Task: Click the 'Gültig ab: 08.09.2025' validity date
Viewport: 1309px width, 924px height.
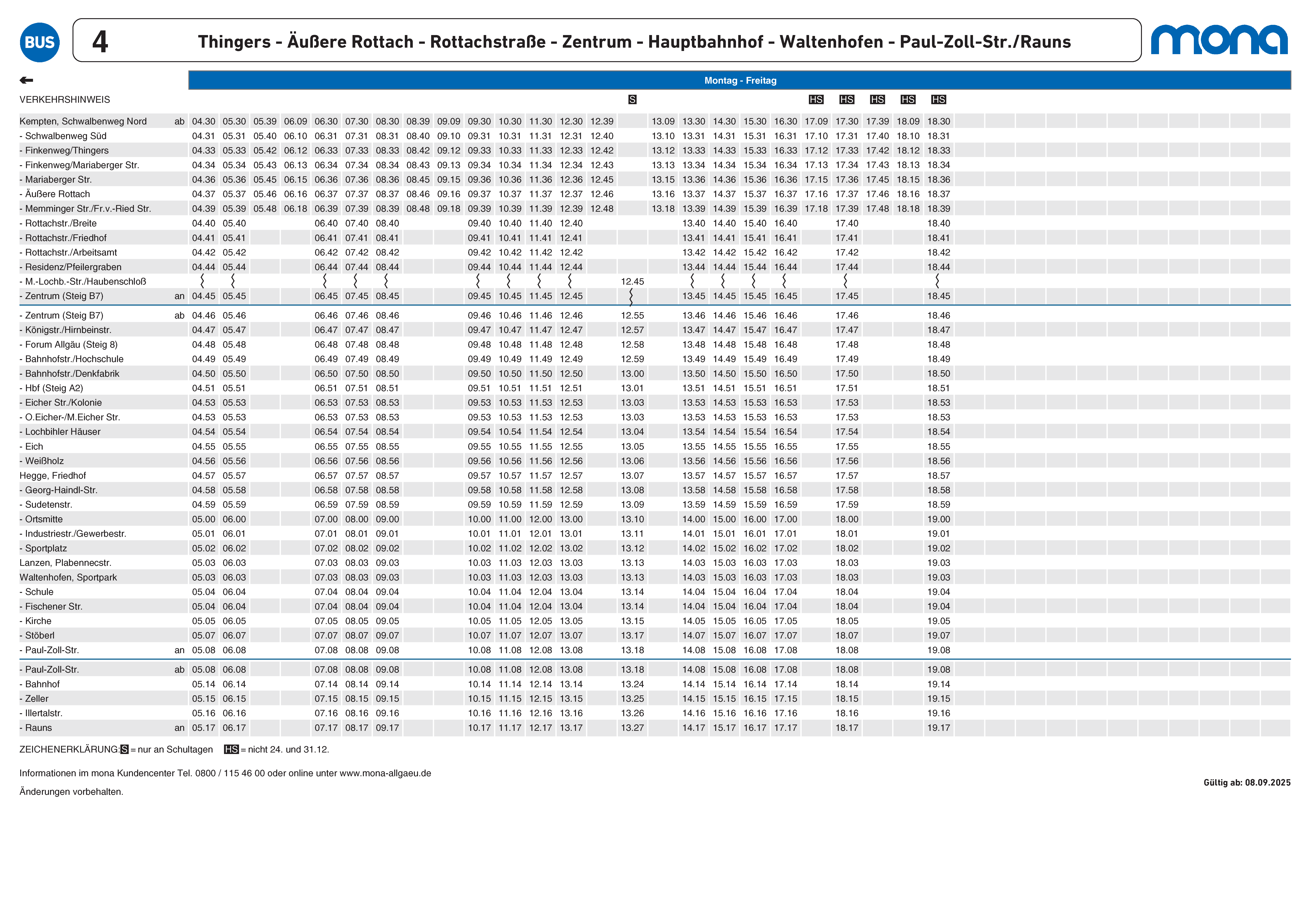Action: [1247, 783]
